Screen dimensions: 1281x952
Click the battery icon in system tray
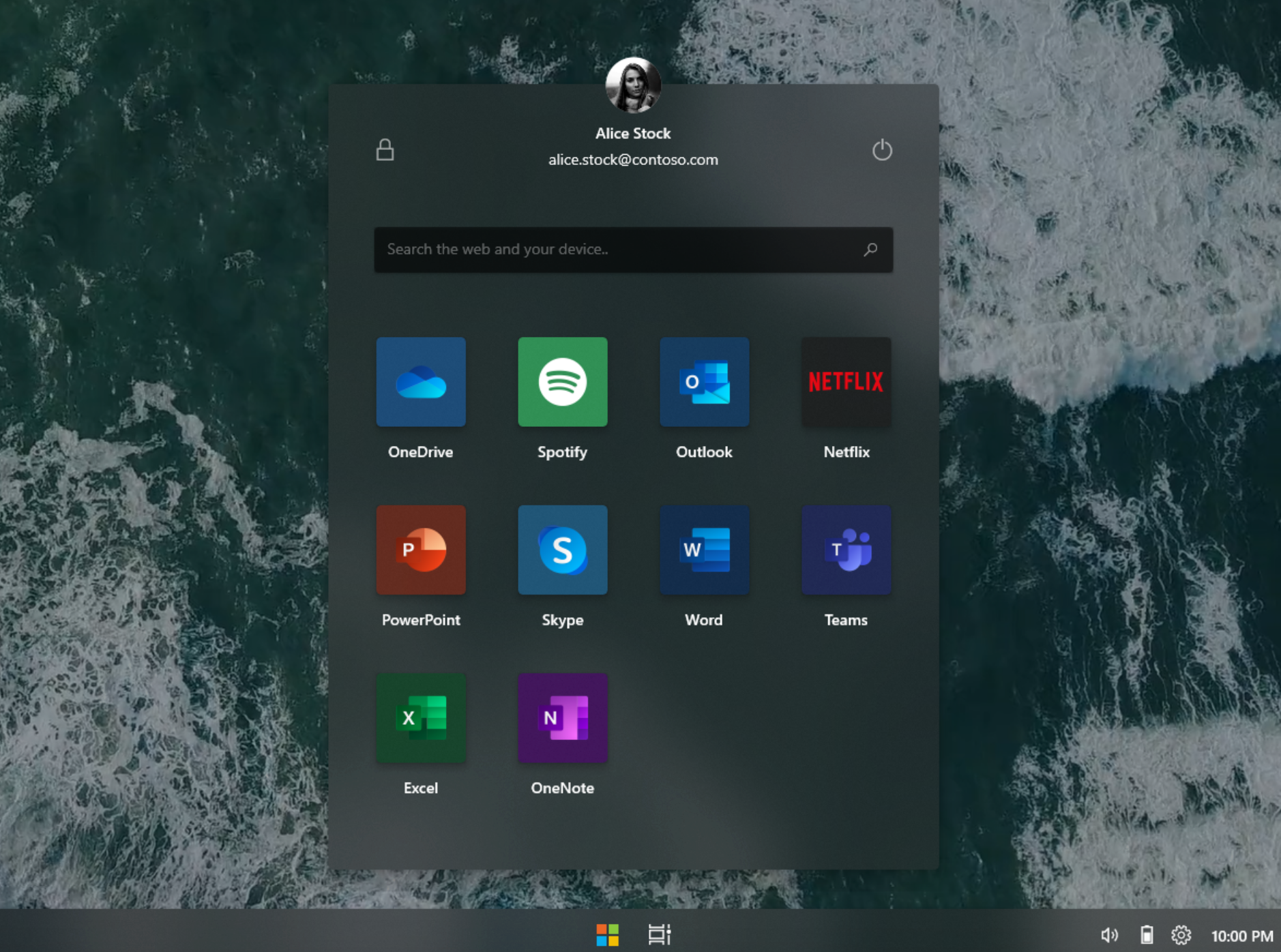(1147, 935)
